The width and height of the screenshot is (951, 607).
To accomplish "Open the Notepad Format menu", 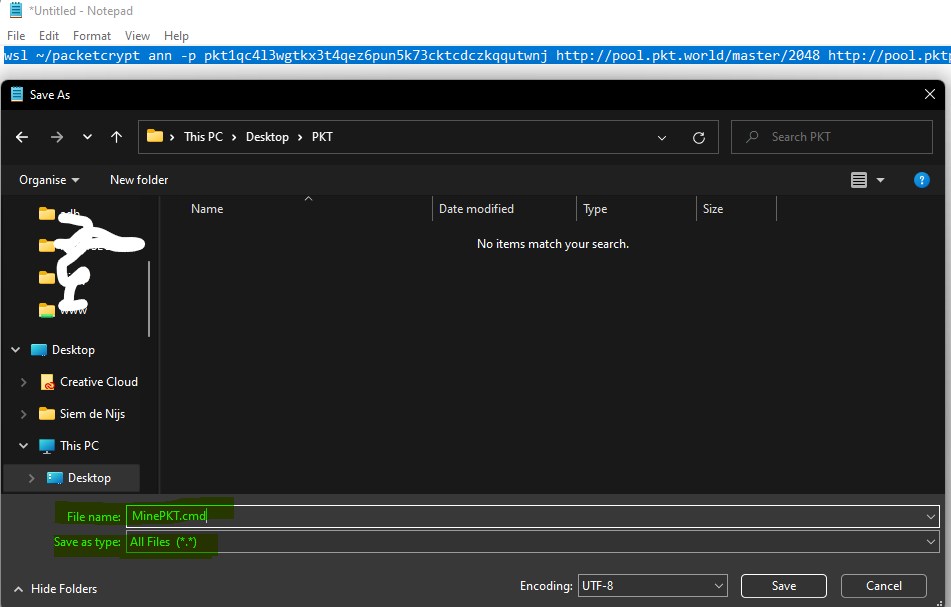I will coord(92,36).
